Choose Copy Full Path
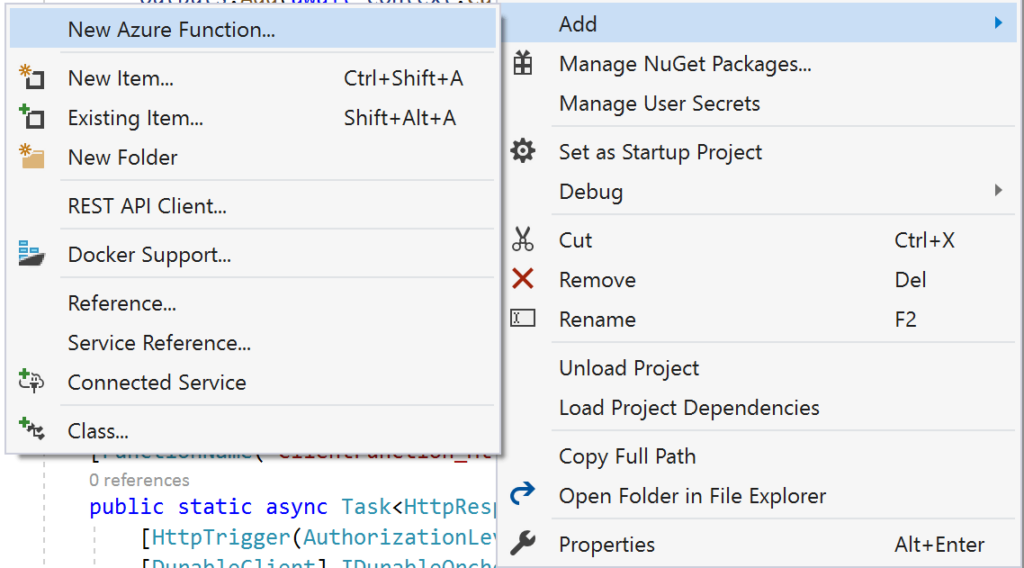The image size is (1024, 568). coord(760,456)
